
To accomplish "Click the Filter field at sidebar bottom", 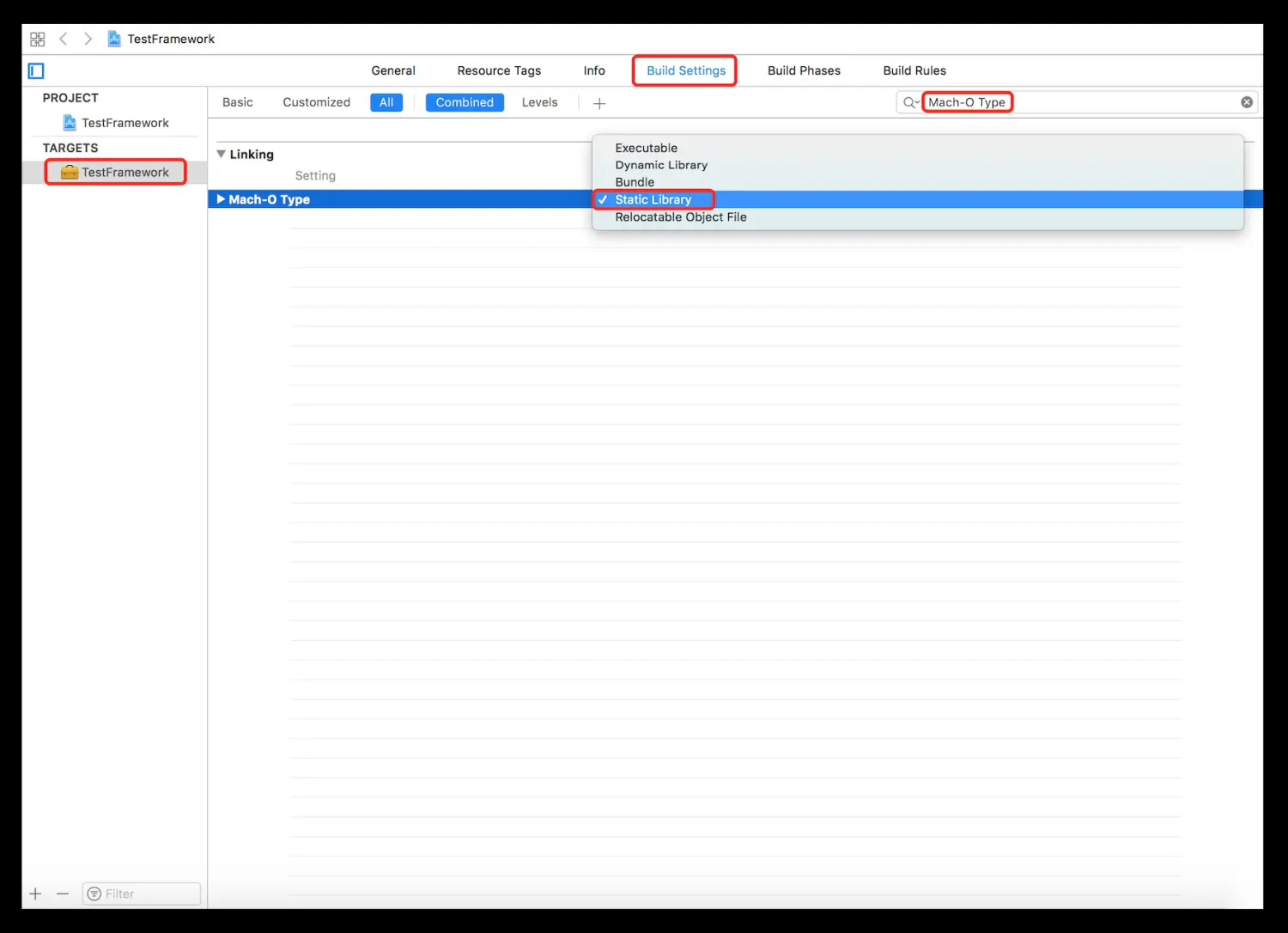I will [142, 893].
